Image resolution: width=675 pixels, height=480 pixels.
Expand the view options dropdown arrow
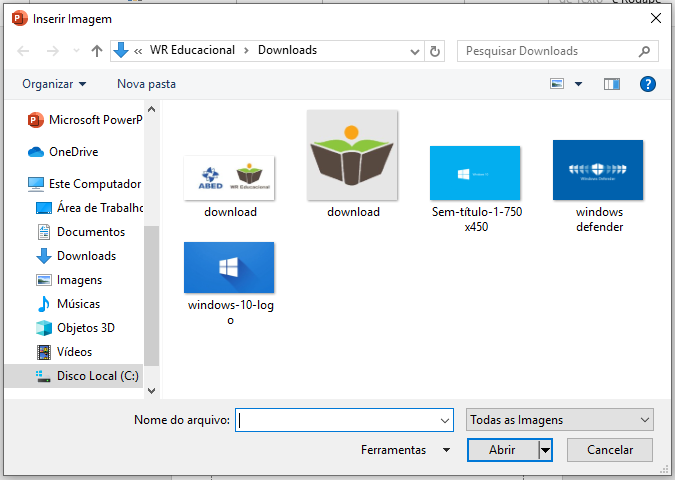point(578,84)
